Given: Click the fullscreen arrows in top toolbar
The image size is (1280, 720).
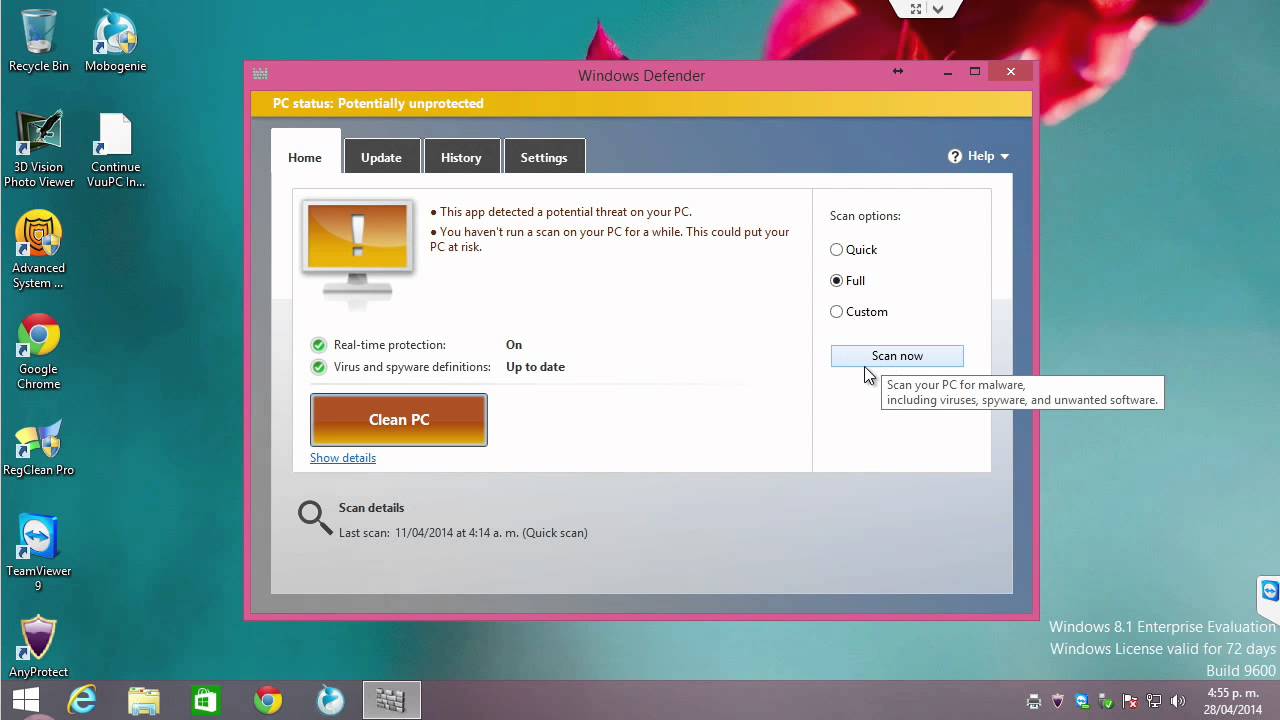Looking at the screenshot, I should click(915, 9).
